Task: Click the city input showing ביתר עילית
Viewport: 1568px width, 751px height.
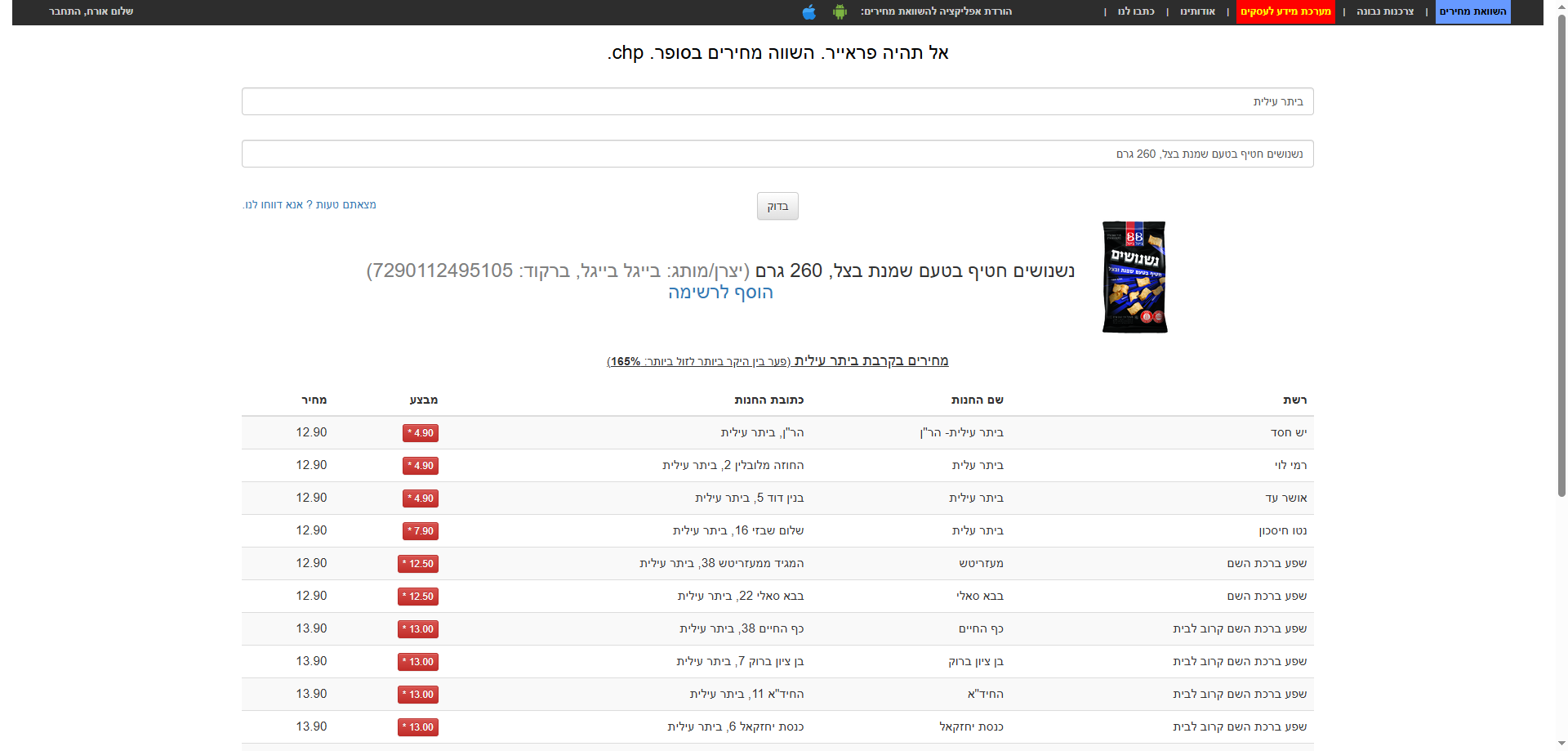Action: pyautogui.click(x=777, y=101)
